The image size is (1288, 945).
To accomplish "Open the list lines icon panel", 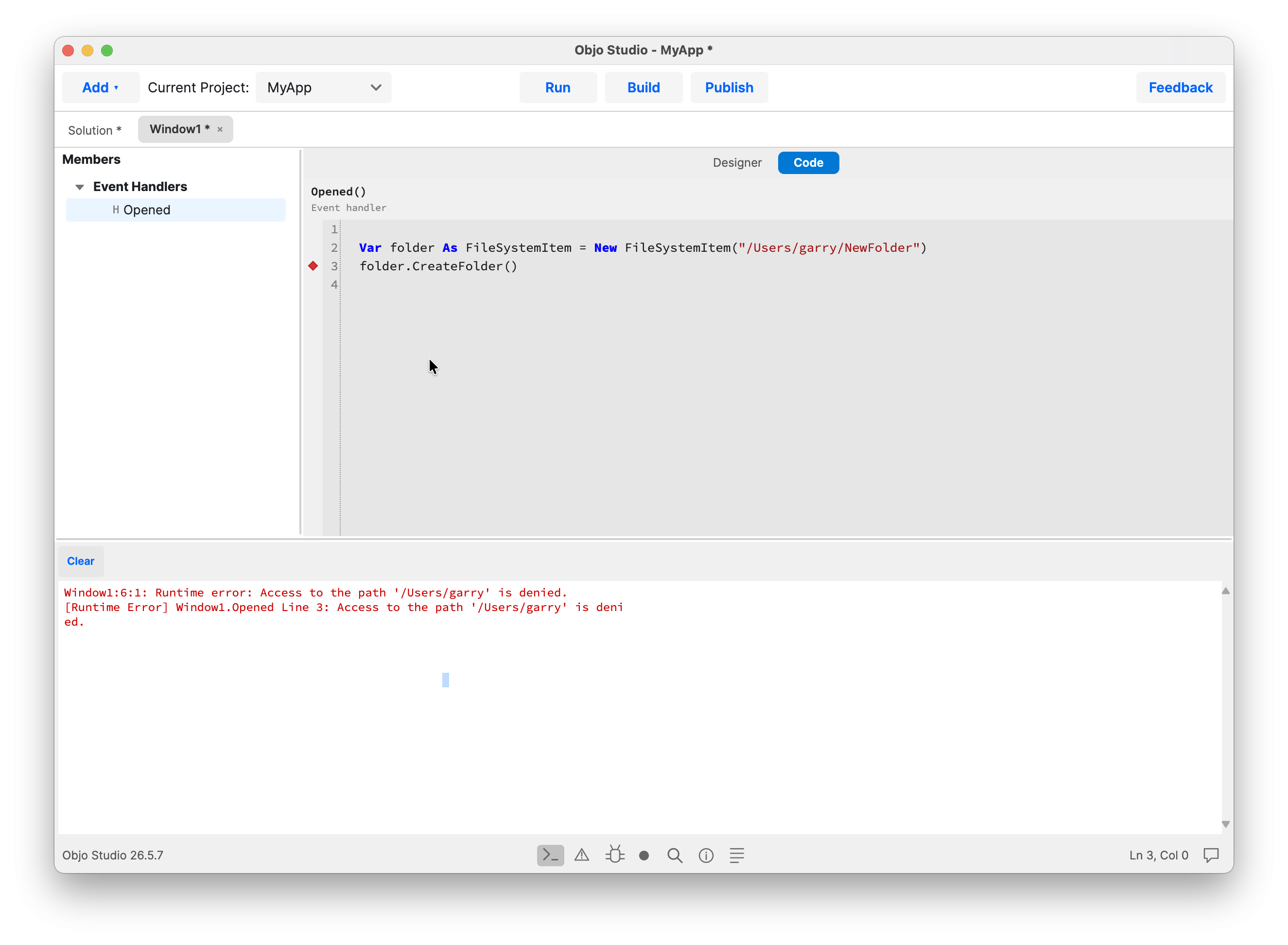I will tap(737, 855).
